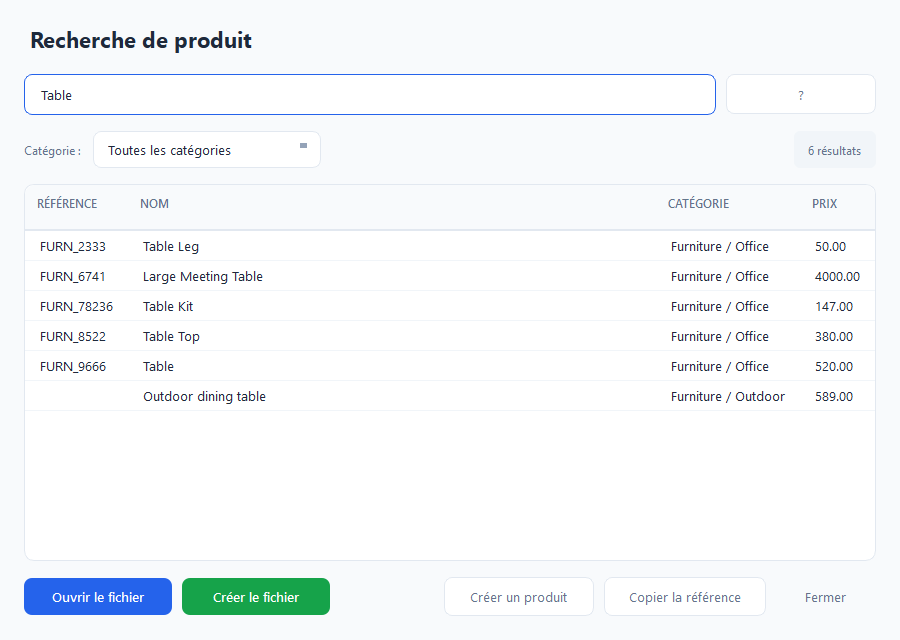
Task: Select reference FURN_8522
Action: pos(73,336)
